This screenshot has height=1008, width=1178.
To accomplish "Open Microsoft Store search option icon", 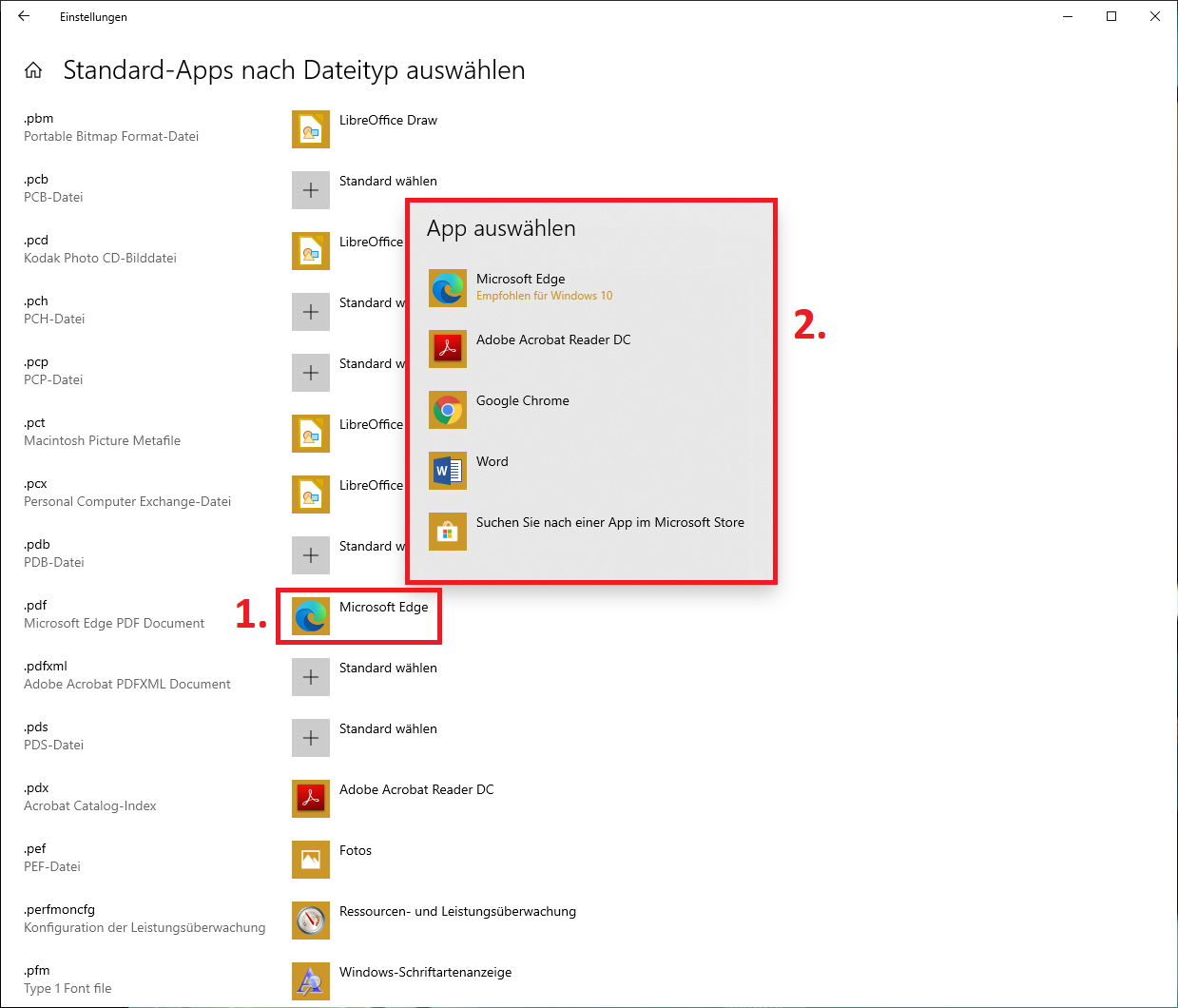I will 448,532.
